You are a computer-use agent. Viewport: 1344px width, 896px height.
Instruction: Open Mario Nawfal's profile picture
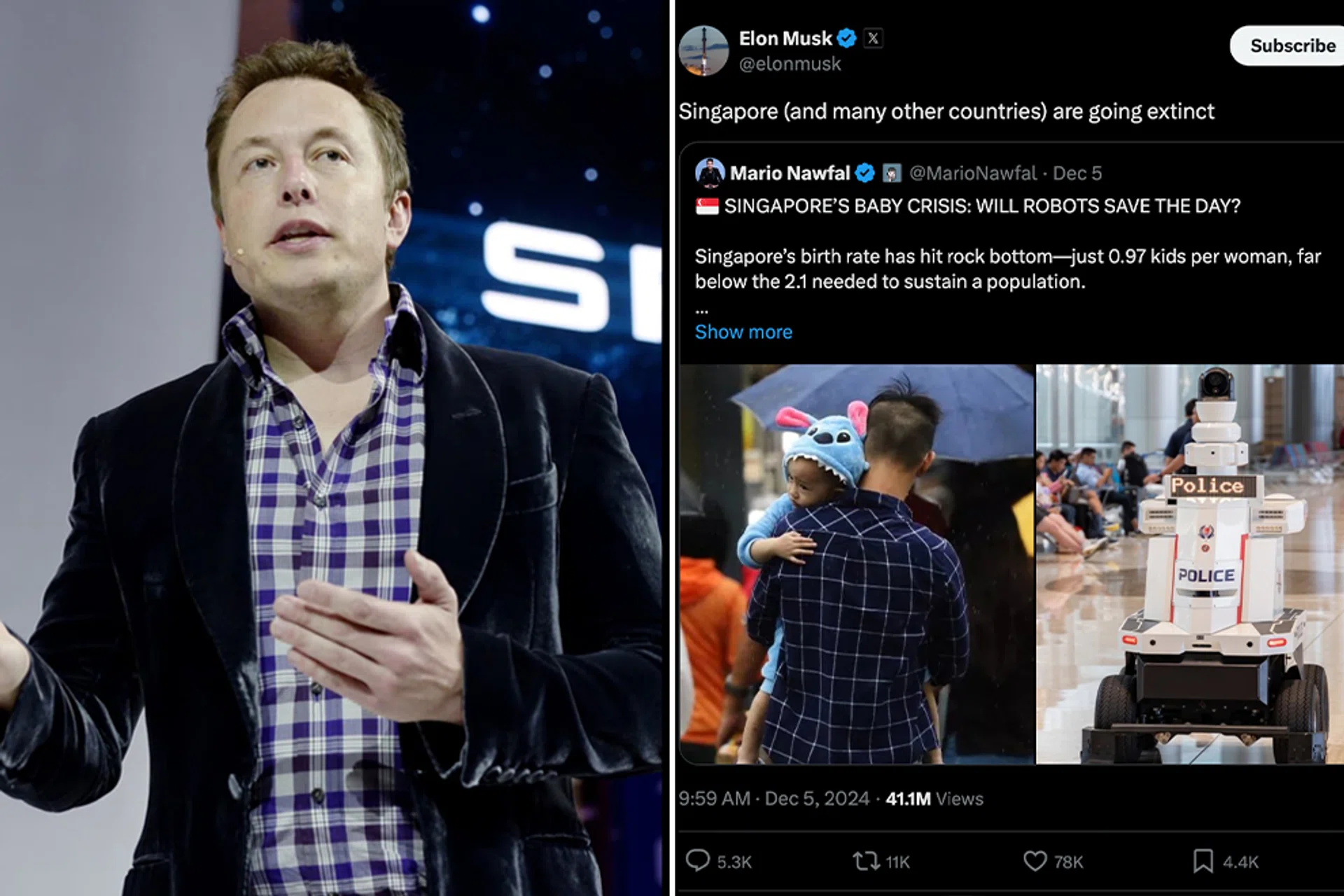[x=710, y=173]
